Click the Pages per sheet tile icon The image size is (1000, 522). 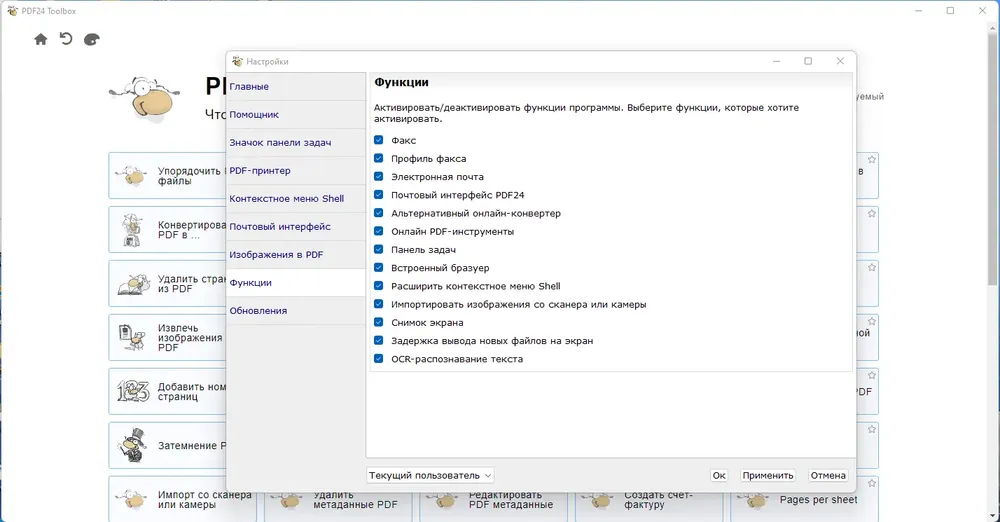coord(754,500)
